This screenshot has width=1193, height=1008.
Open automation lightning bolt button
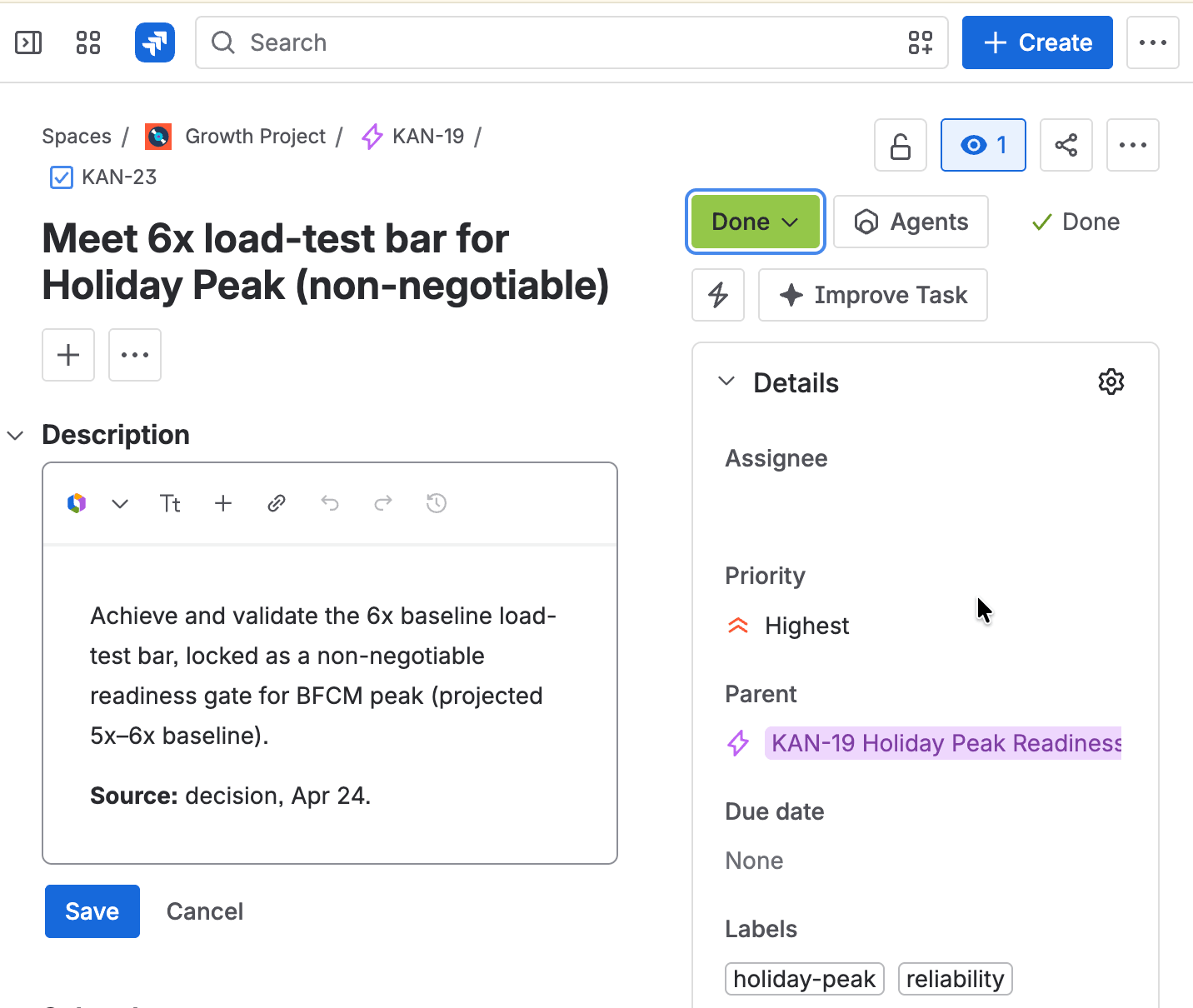click(x=718, y=295)
